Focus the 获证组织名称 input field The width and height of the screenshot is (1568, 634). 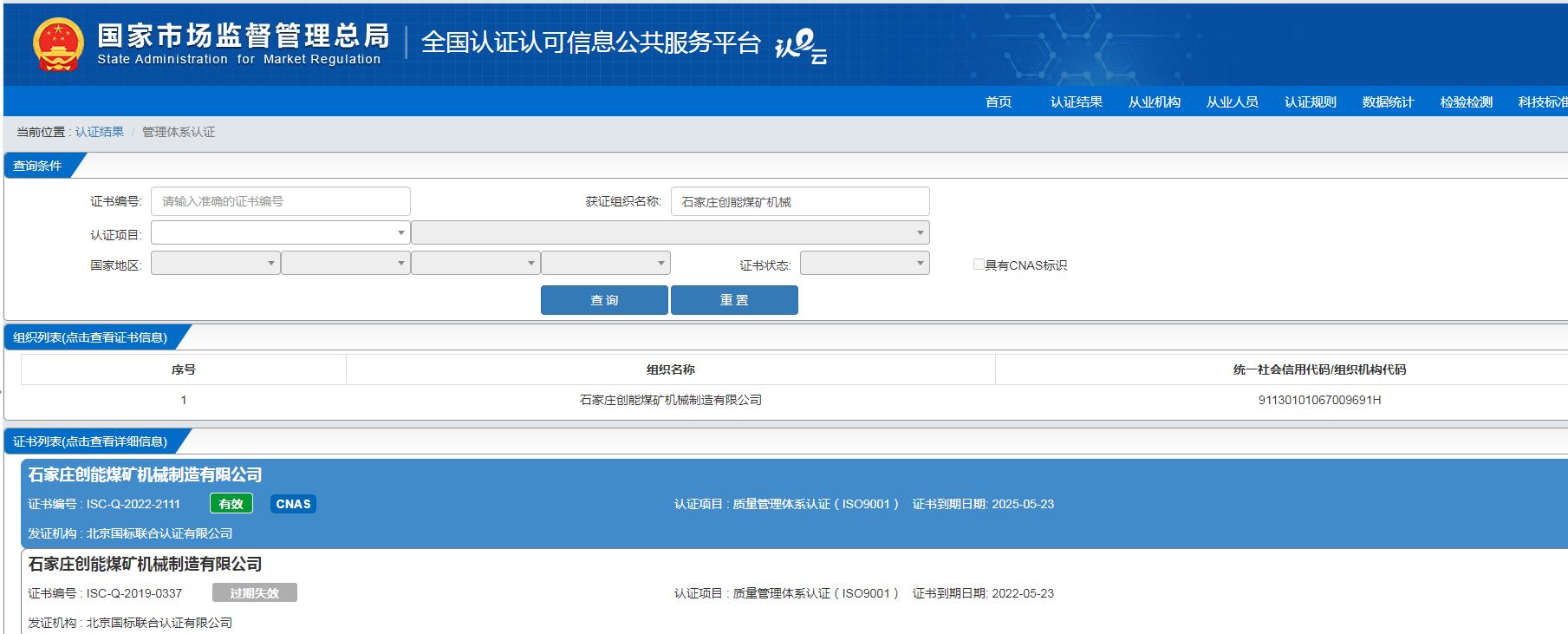point(800,201)
